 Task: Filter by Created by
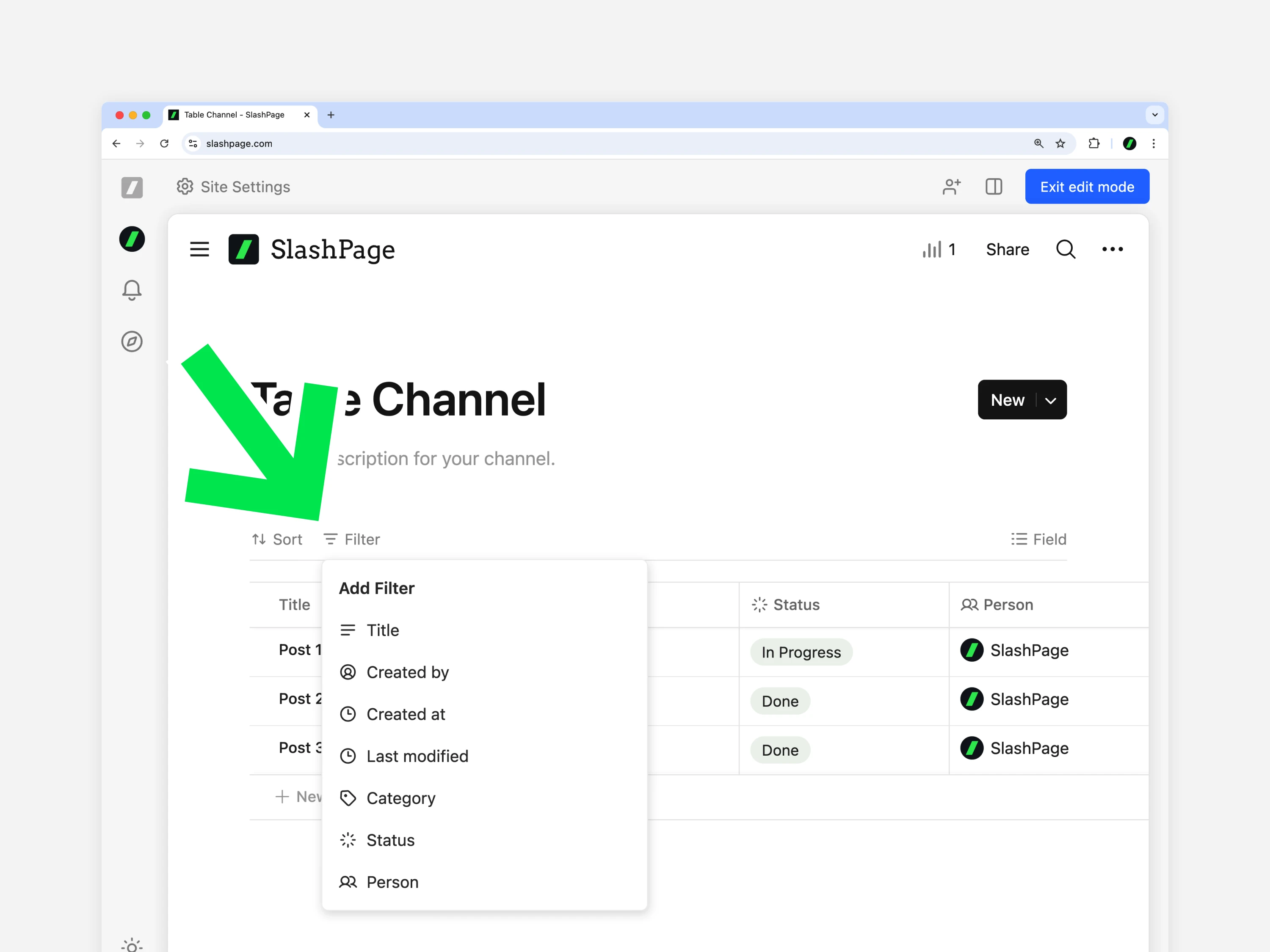coord(485,672)
